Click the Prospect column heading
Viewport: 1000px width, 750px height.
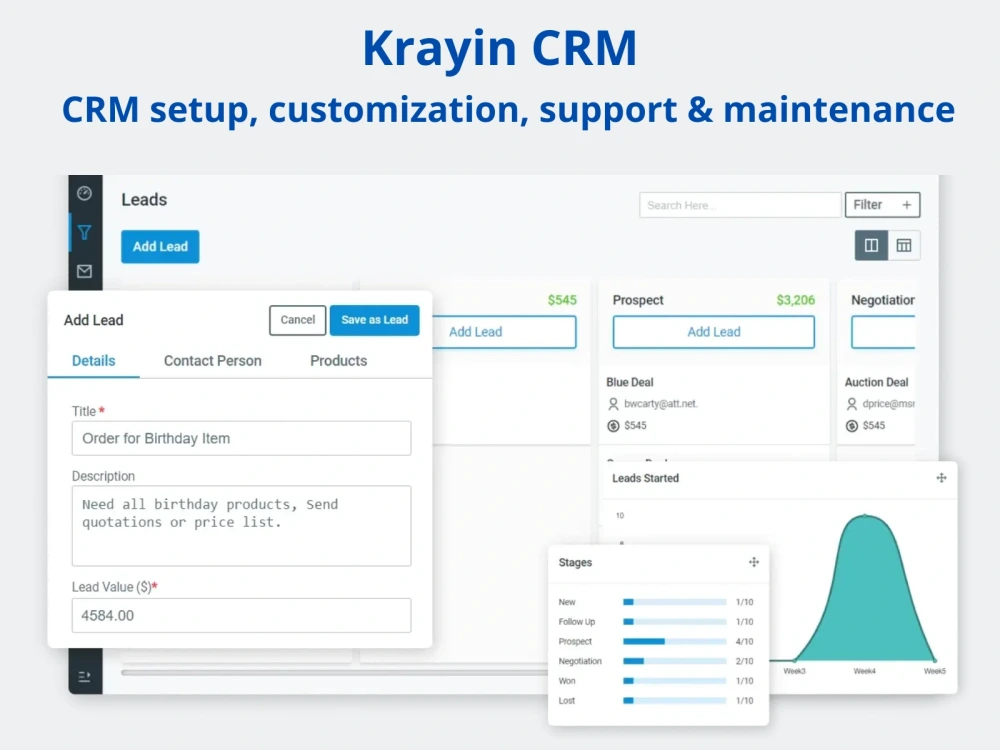click(638, 300)
